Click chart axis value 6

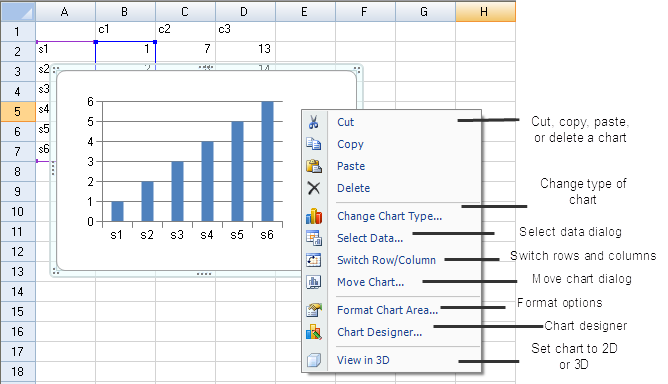[90, 101]
